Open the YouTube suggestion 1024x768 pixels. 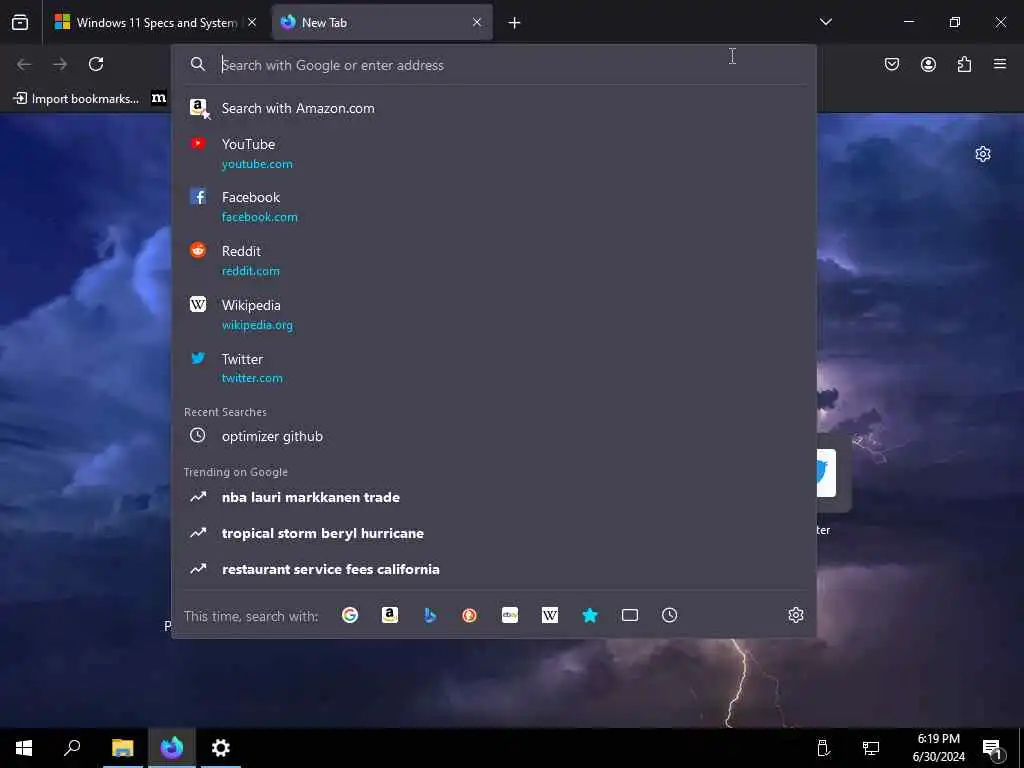[x=494, y=153]
